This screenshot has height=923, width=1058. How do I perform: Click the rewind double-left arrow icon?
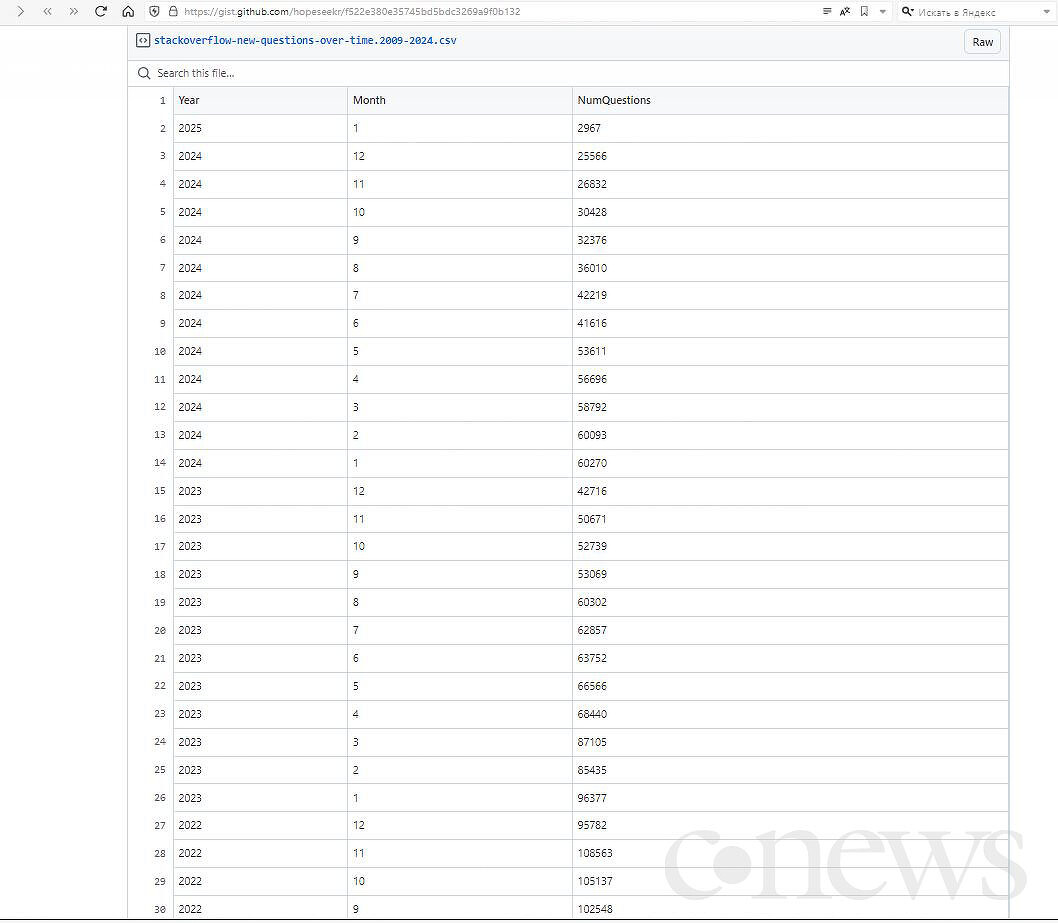click(x=47, y=12)
